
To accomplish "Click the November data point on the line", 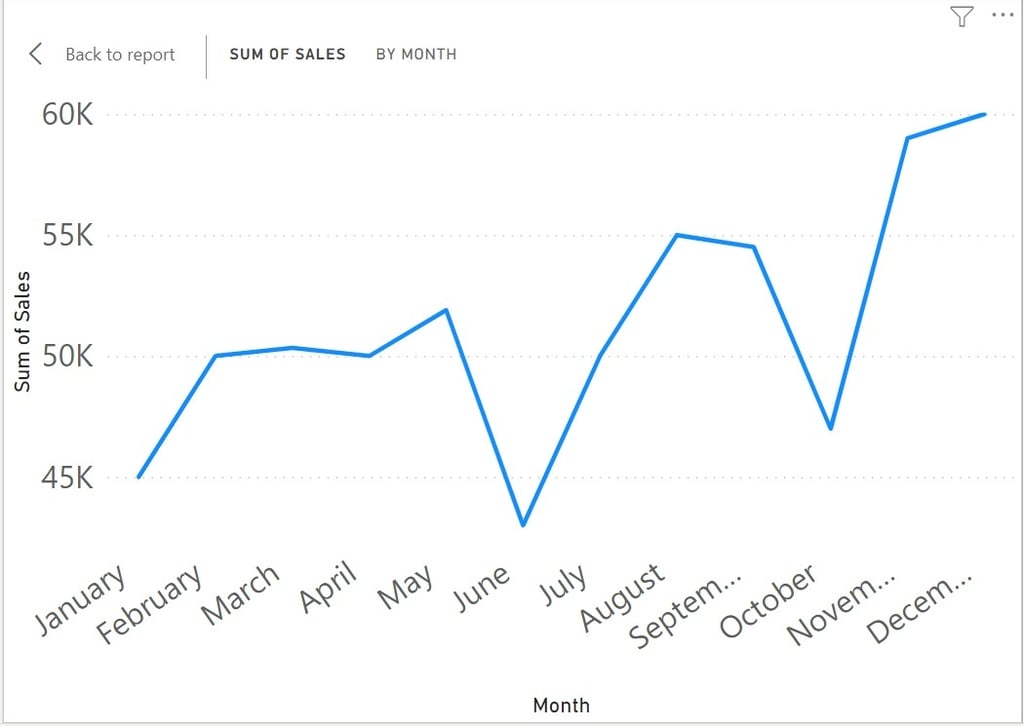I will pyautogui.click(x=905, y=137).
